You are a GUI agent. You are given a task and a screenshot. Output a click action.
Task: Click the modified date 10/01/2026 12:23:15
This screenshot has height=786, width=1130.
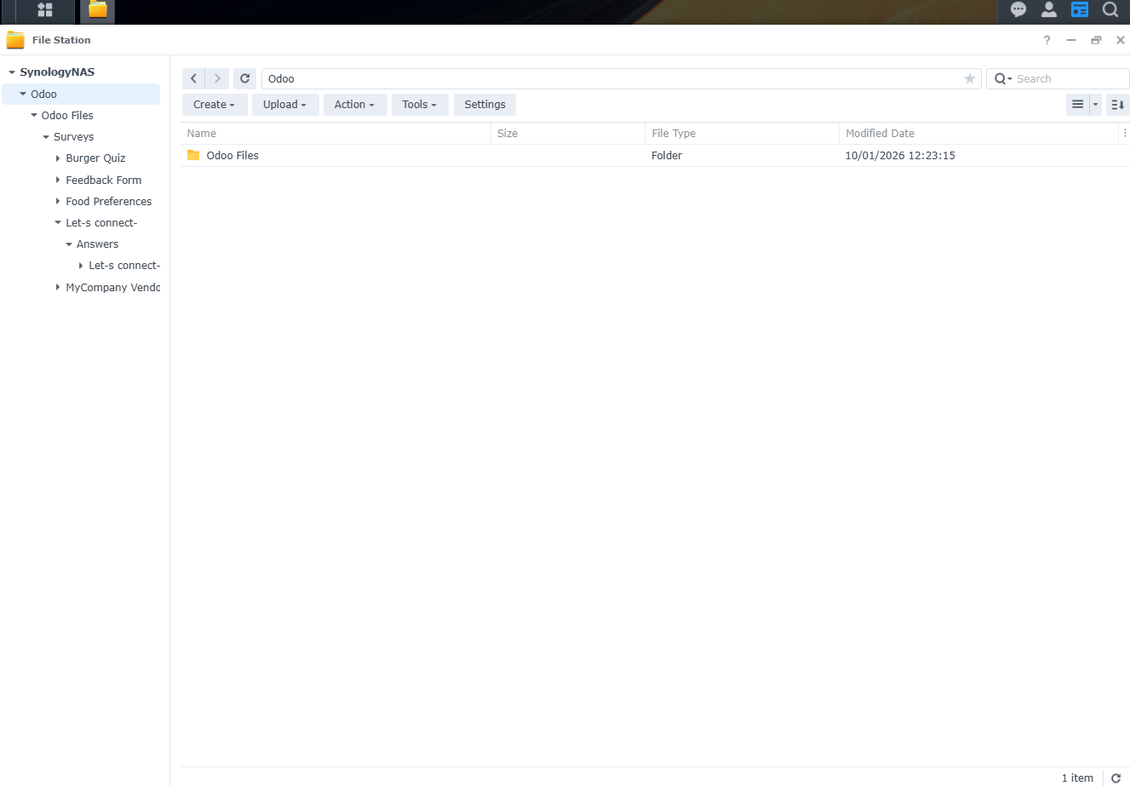[900, 156]
